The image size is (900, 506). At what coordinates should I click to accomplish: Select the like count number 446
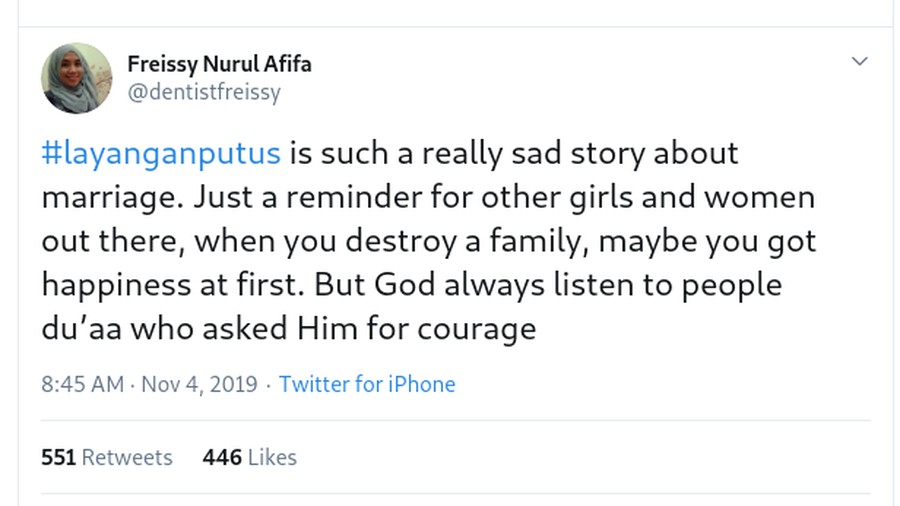(x=222, y=457)
